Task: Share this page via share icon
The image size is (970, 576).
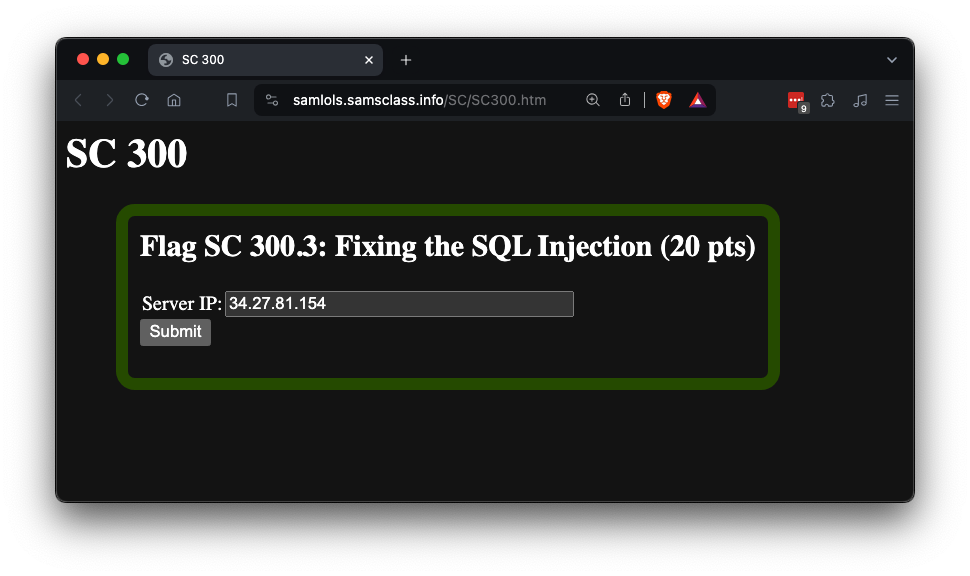Action: [x=625, y=100]
